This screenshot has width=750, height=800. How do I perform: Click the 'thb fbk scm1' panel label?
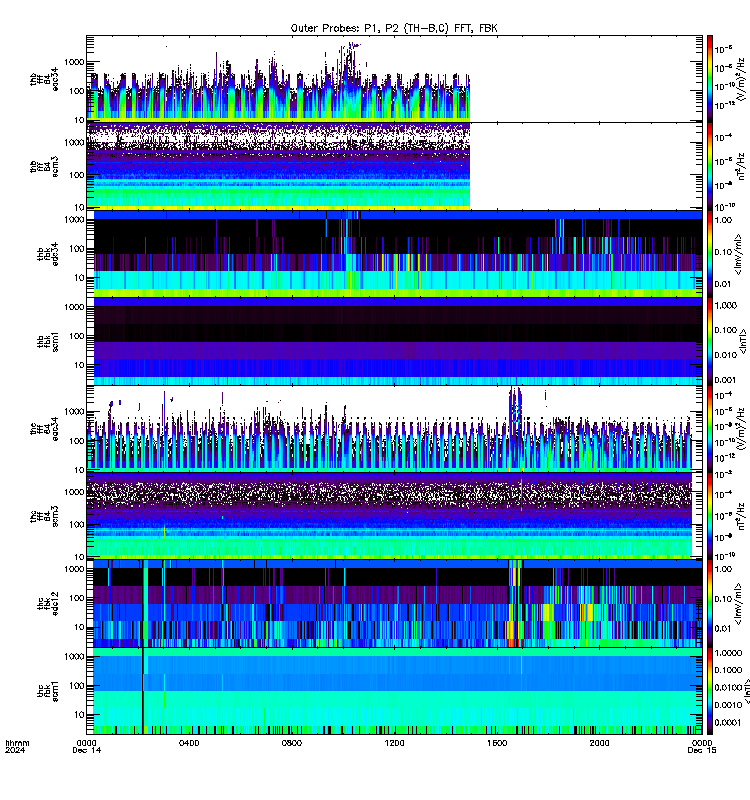[48, 341]
